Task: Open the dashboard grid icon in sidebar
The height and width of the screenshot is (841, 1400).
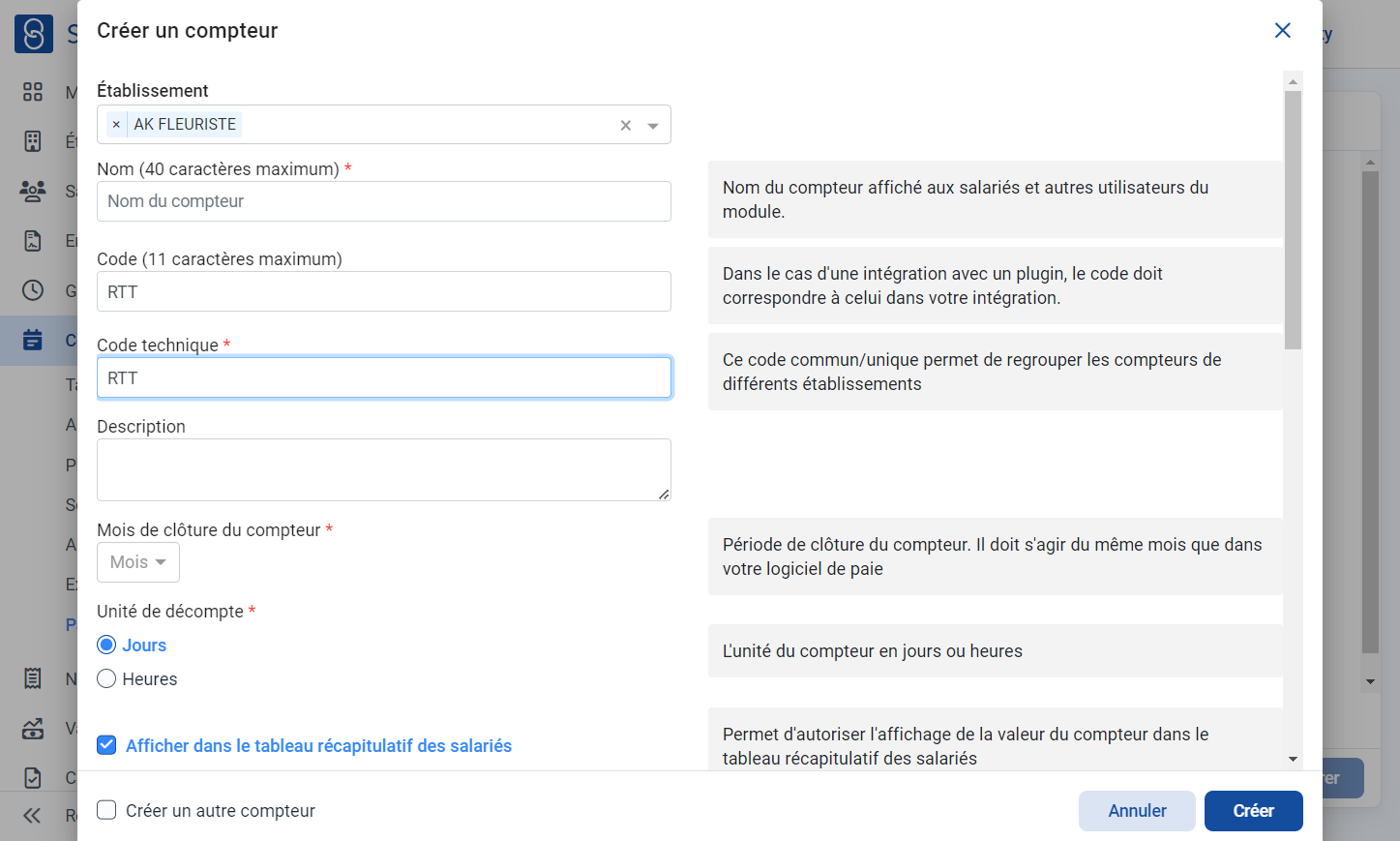Action: click(x=33, y=92)
